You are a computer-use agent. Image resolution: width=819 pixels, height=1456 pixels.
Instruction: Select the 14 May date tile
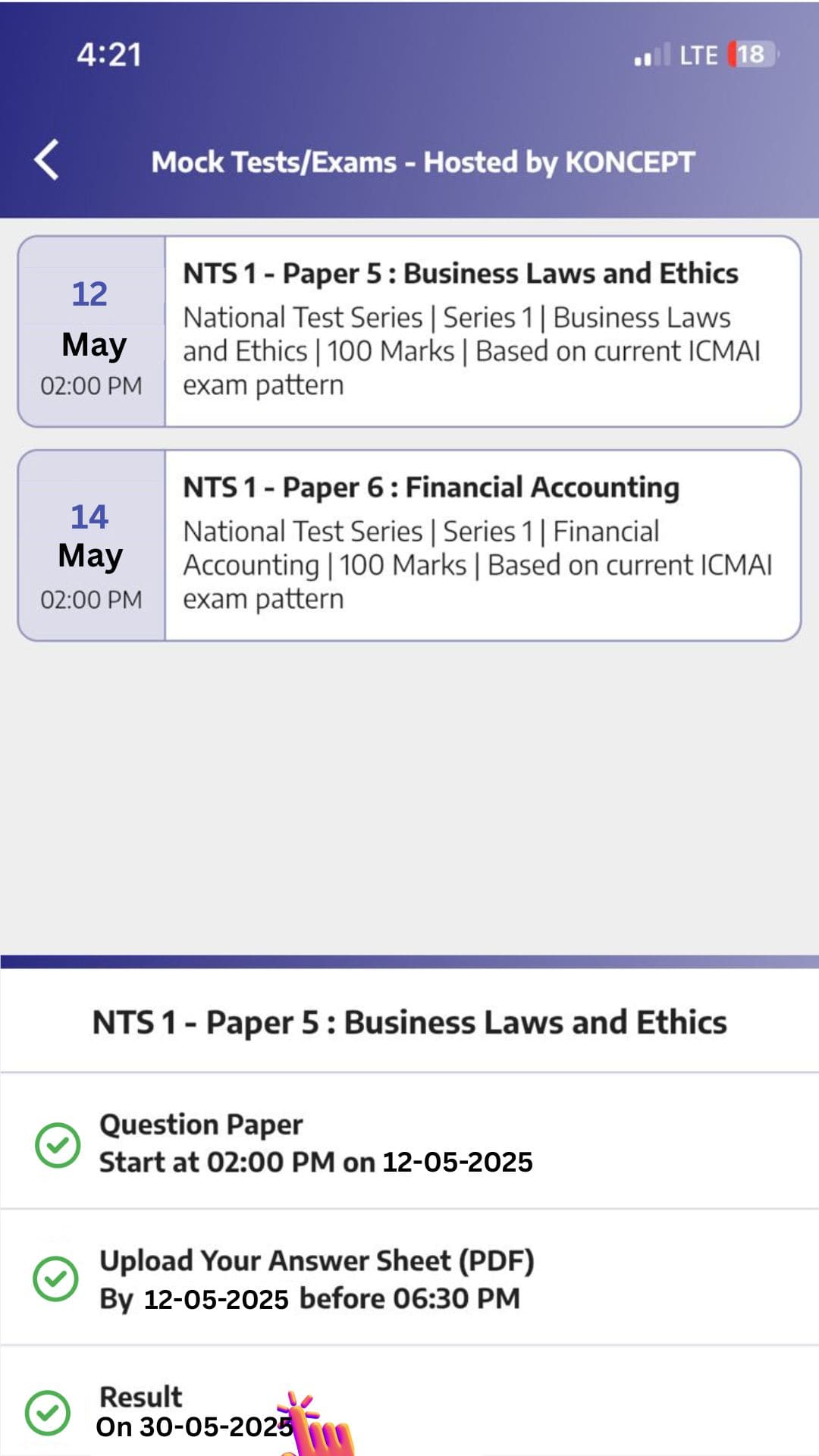click(x=91, y=545)
